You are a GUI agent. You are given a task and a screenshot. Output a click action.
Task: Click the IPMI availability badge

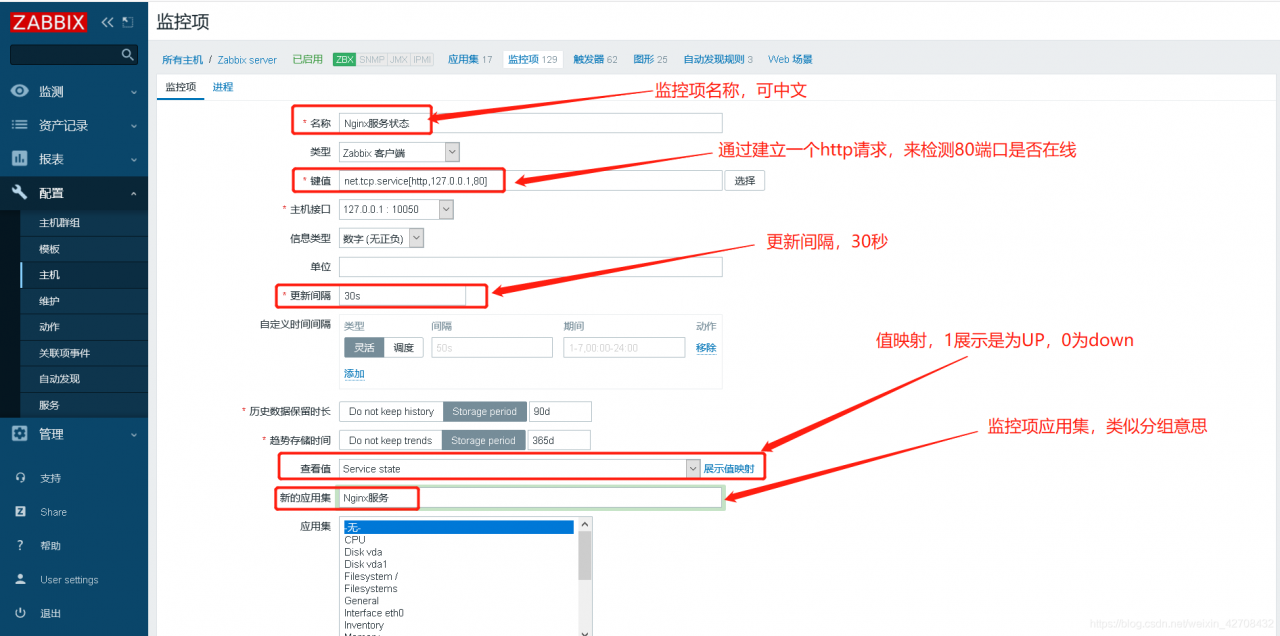click(422, 60)
